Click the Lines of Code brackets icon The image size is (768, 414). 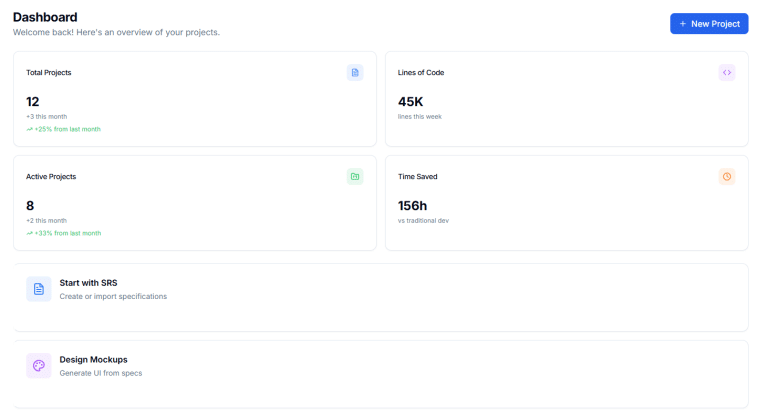click(x=727, y=72)
